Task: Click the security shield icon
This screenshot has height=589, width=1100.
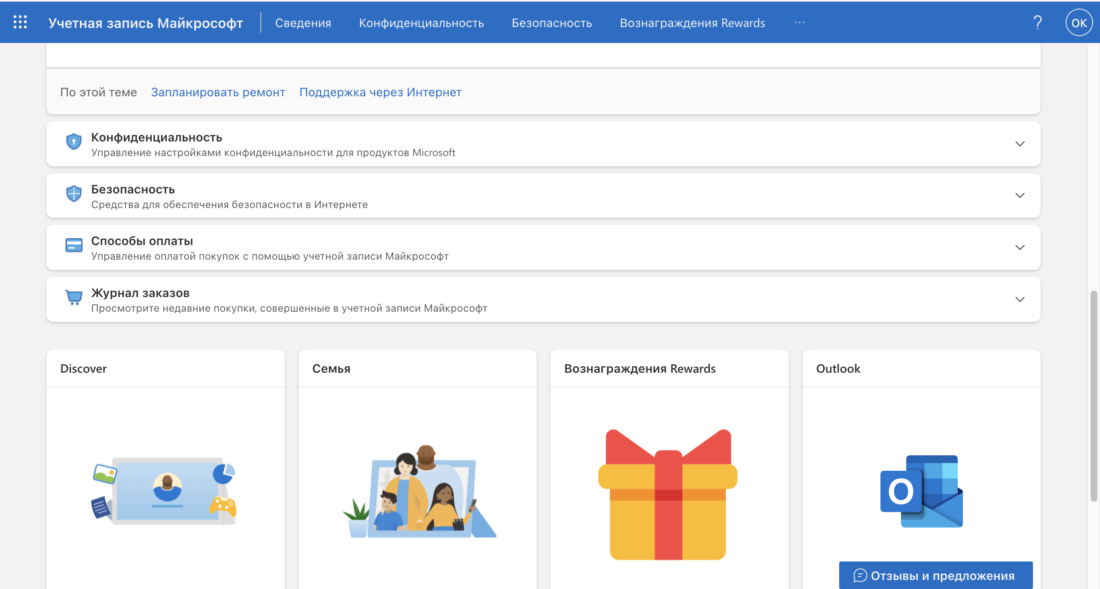Action: 73,194
